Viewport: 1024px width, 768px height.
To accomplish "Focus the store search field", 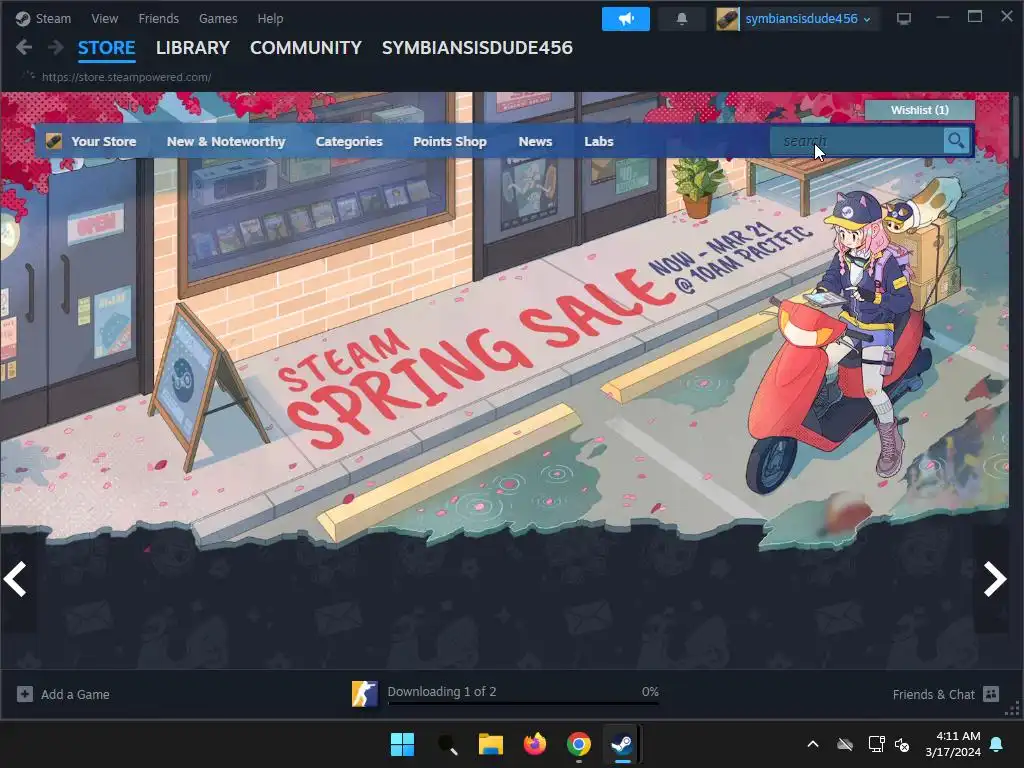I will point(856,141).
